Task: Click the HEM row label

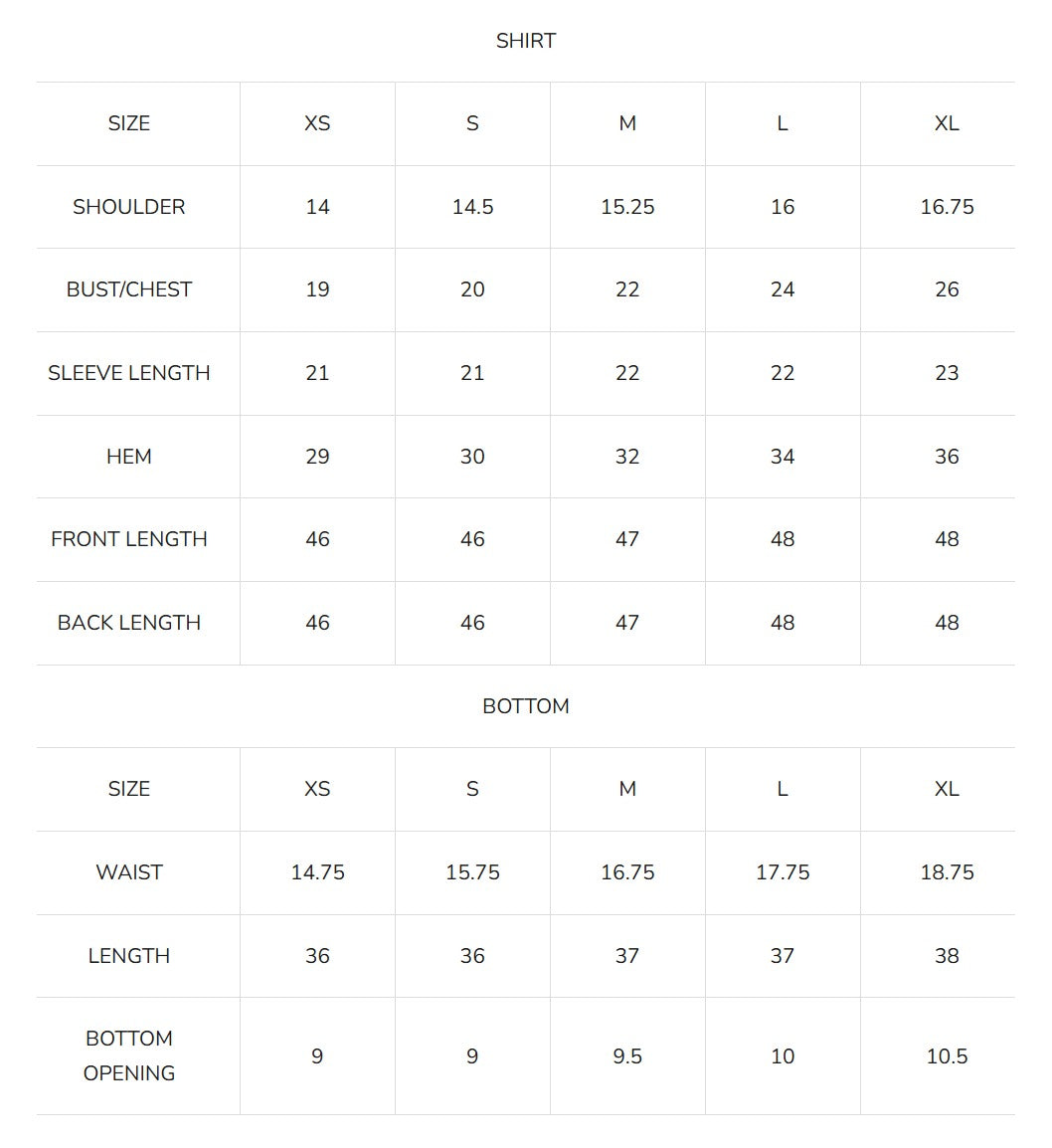Action: 128,457
